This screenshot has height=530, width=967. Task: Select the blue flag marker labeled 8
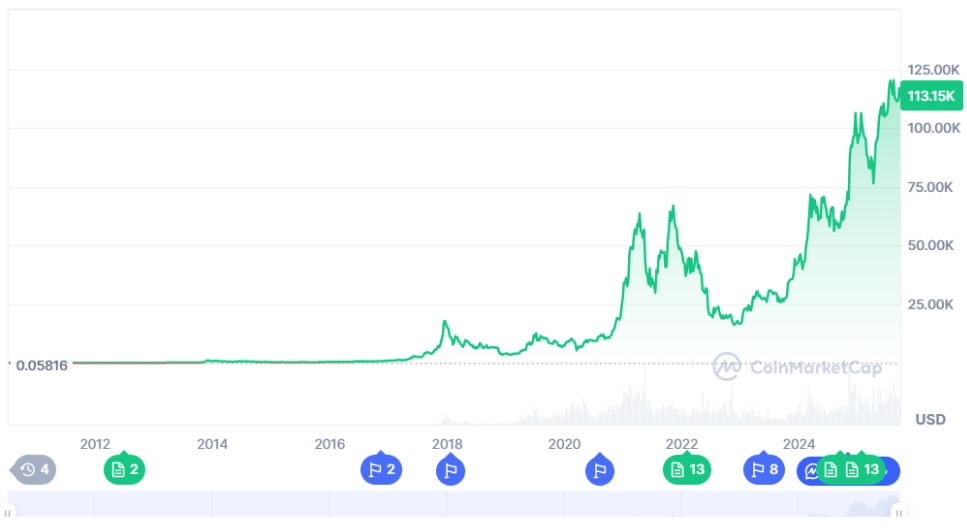tap(764, 469)
